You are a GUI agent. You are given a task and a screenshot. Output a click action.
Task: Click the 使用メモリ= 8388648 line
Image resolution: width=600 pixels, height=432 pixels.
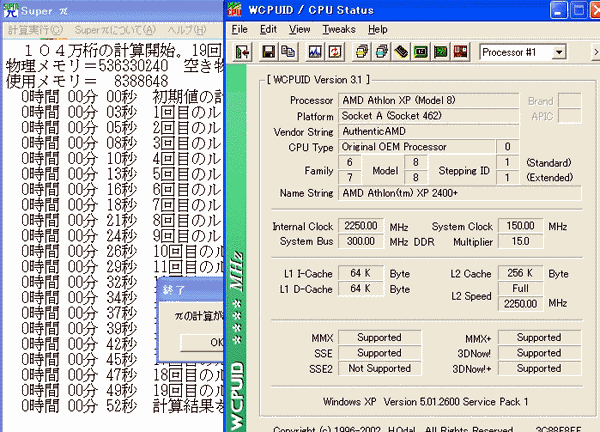pyautogui.click(x=87, y=81)
